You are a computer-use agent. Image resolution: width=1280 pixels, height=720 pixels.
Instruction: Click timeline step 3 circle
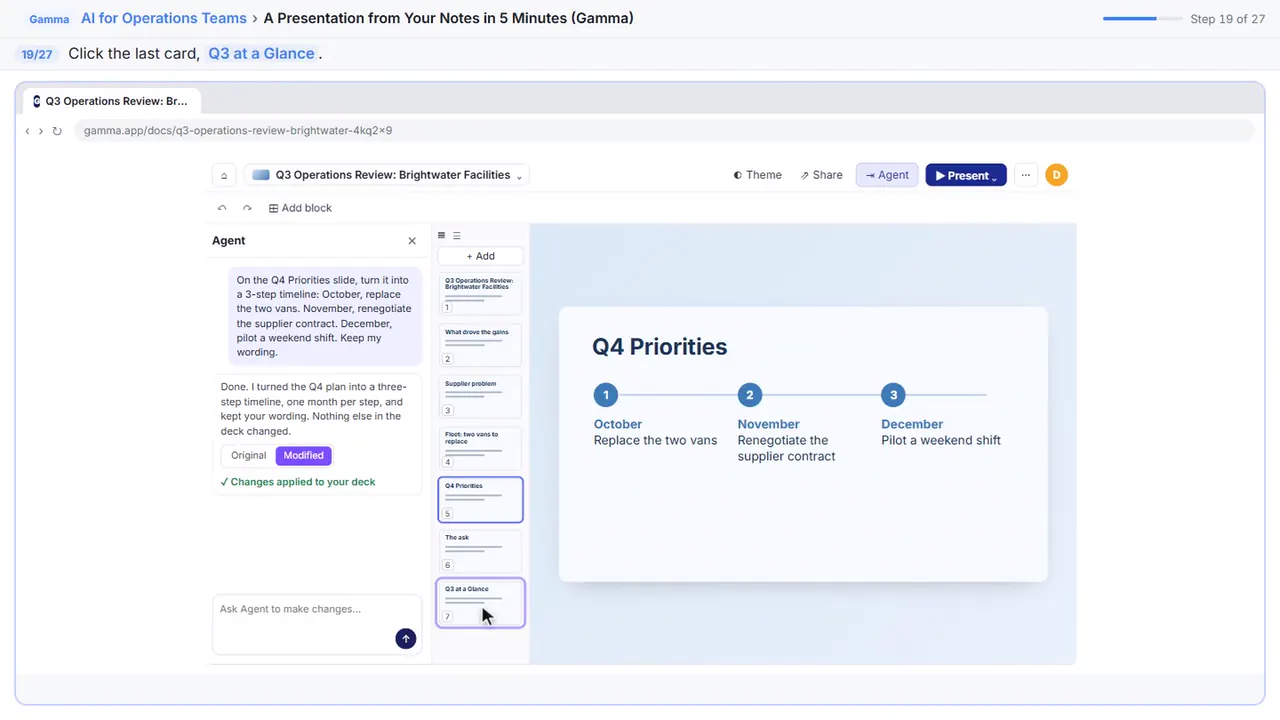click(893, 395)
